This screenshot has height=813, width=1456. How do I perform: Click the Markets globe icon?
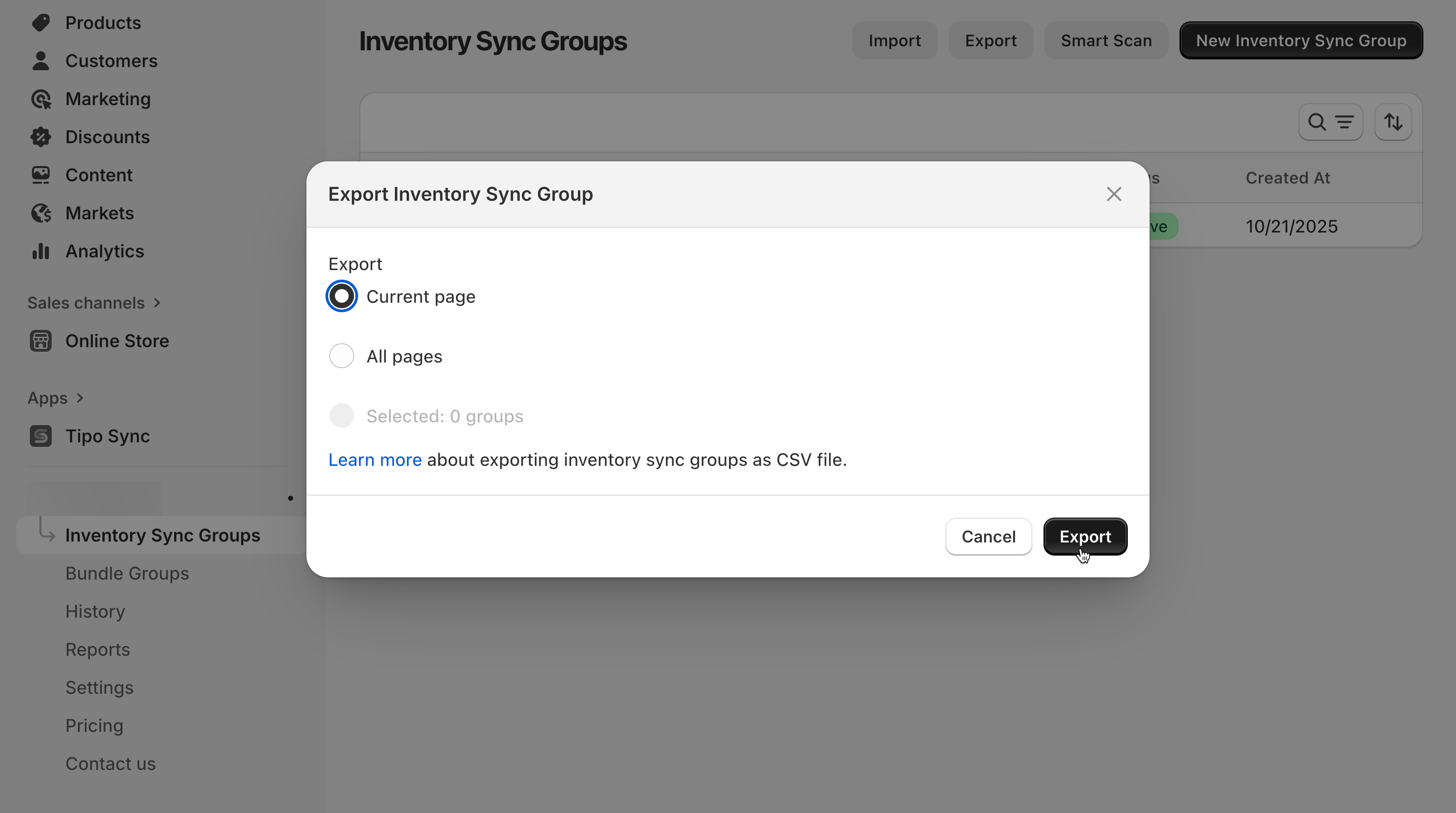point(41,213)
